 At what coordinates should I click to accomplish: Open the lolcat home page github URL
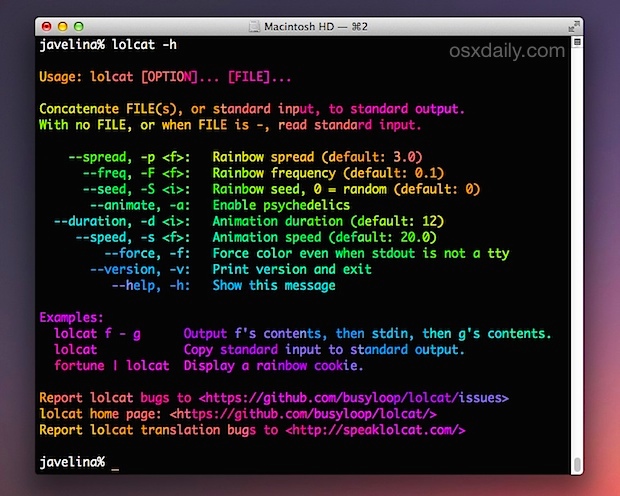click(x=303, y=414)
